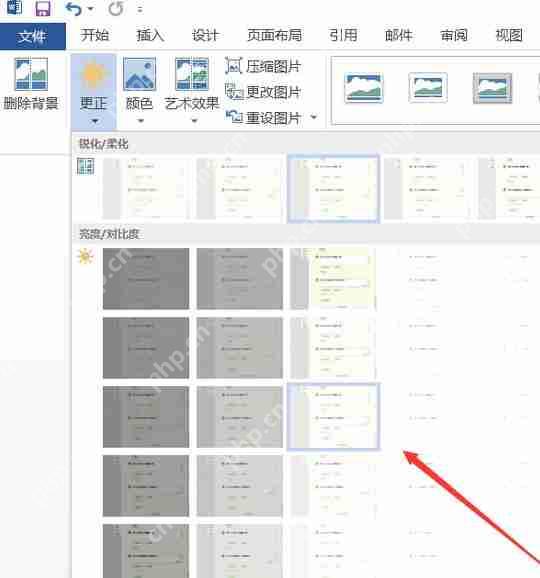
Task: Pick third preset in fourth brightness row
Action: click(333, 485)
